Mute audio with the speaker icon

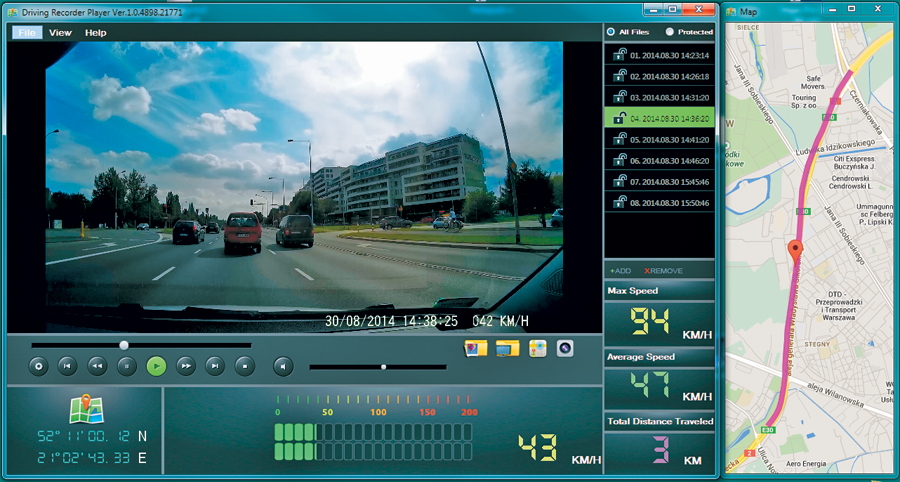click(283, 366)
